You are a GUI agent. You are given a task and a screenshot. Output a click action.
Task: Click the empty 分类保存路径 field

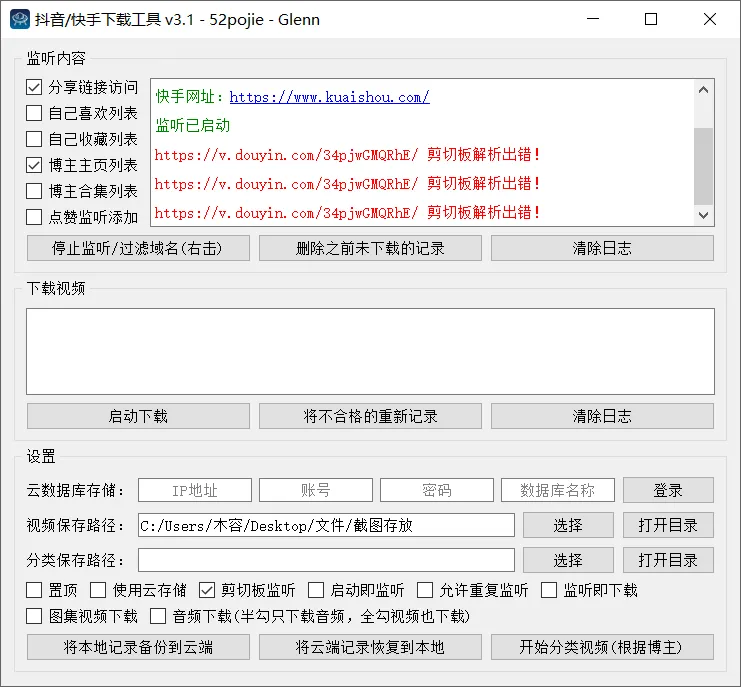[326, 560]
